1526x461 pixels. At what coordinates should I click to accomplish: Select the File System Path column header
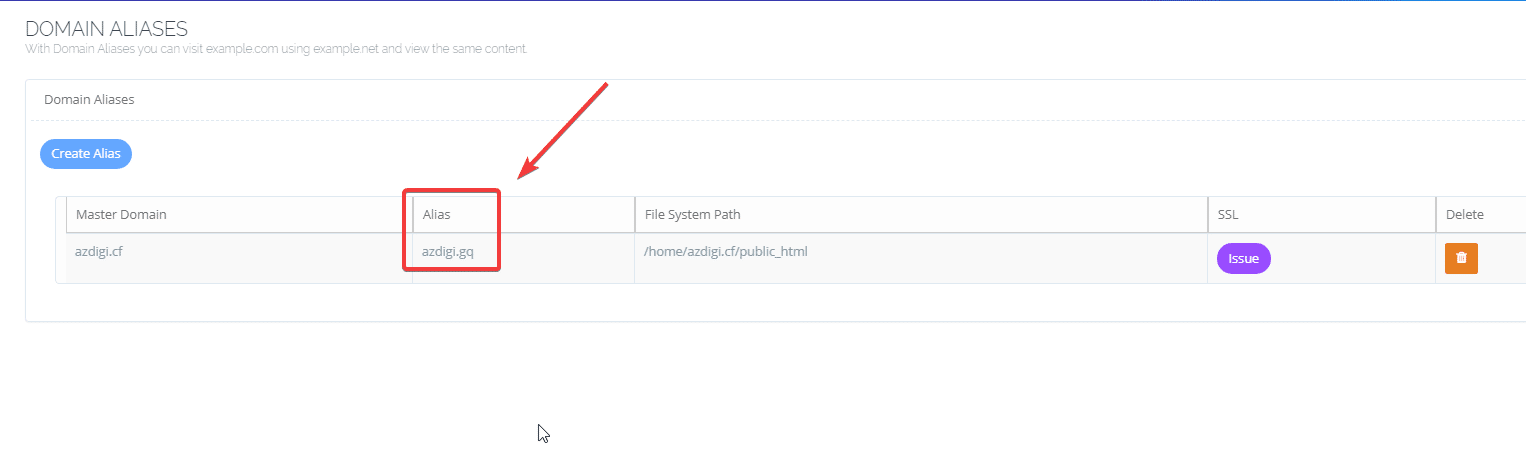pyautogui.click(x=692, y=214)
